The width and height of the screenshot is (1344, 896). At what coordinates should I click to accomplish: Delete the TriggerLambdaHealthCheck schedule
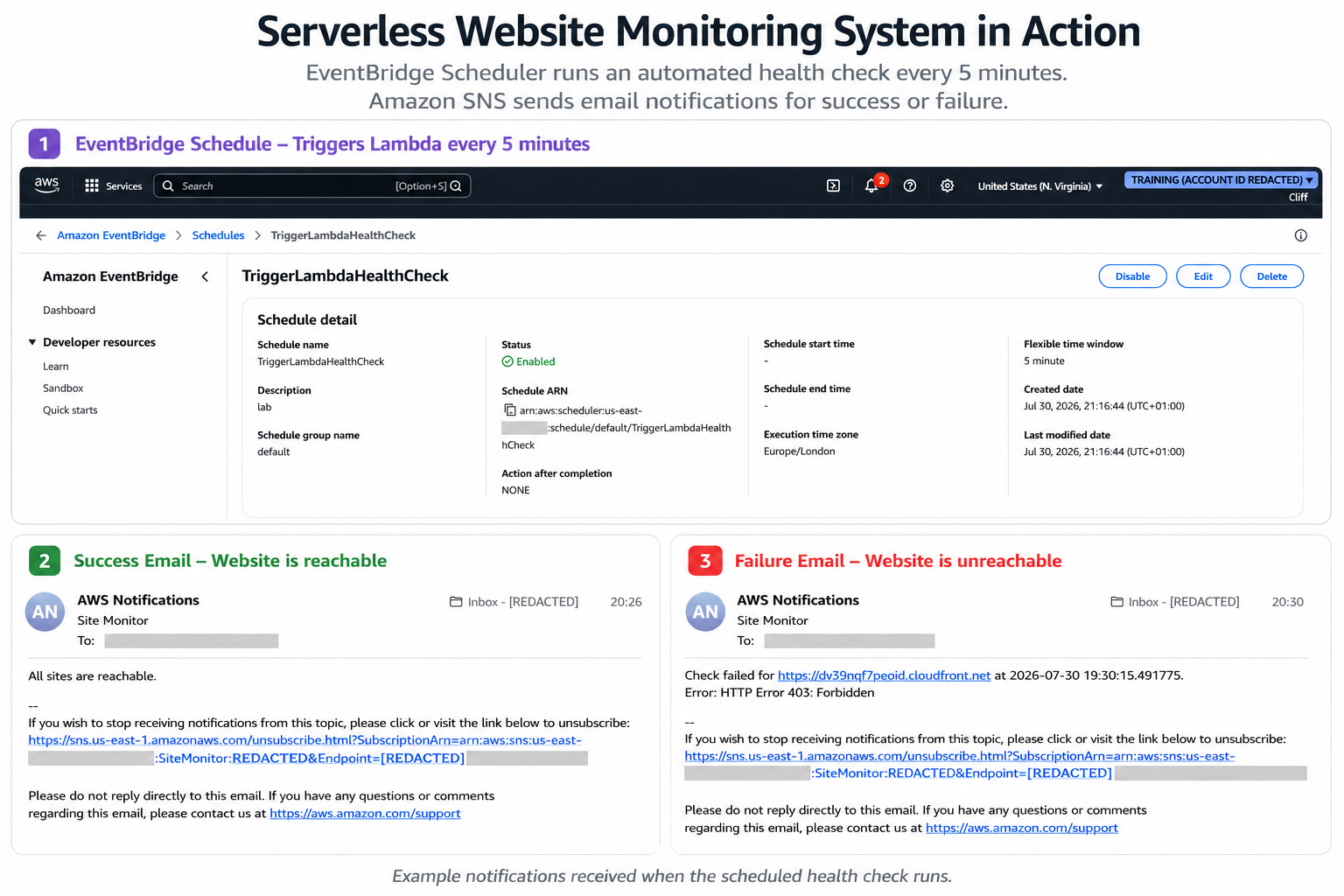coord(1271,276)
